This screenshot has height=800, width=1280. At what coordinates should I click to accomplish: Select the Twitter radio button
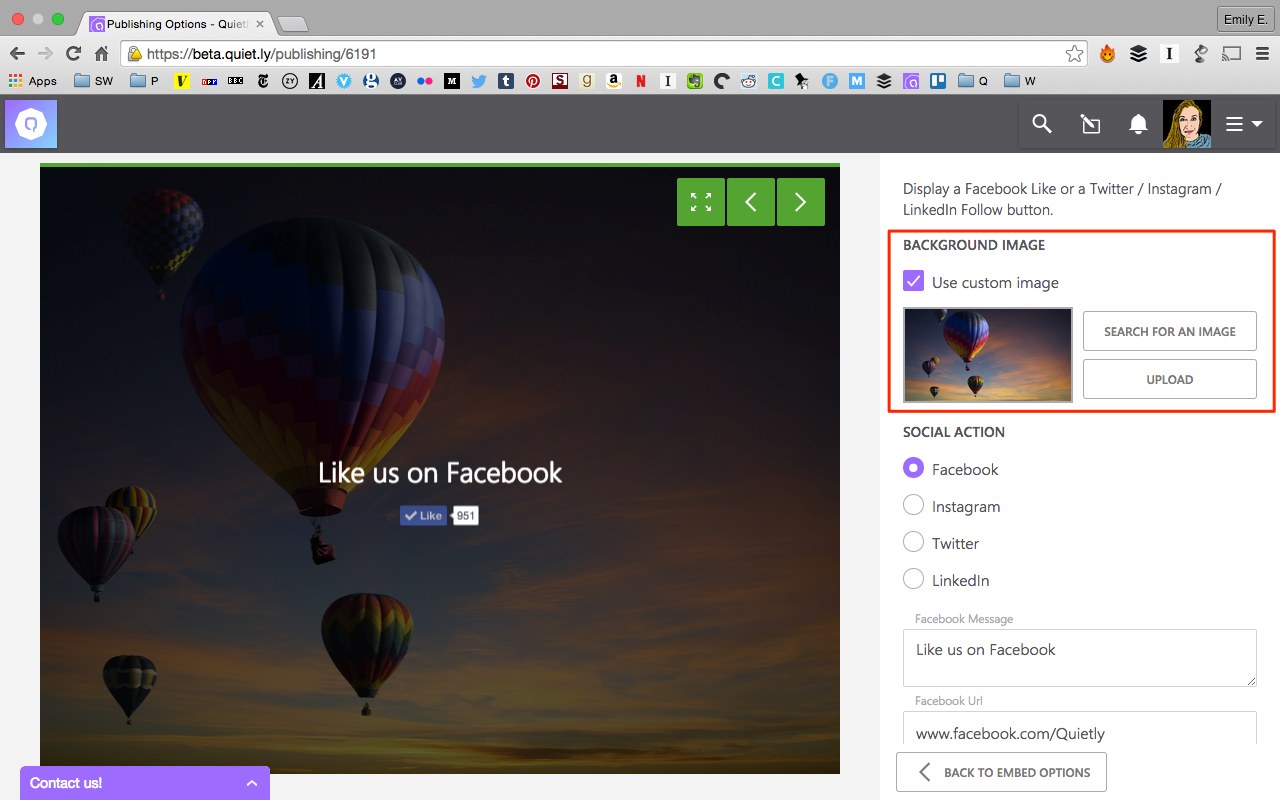click(x=913, y=542)
